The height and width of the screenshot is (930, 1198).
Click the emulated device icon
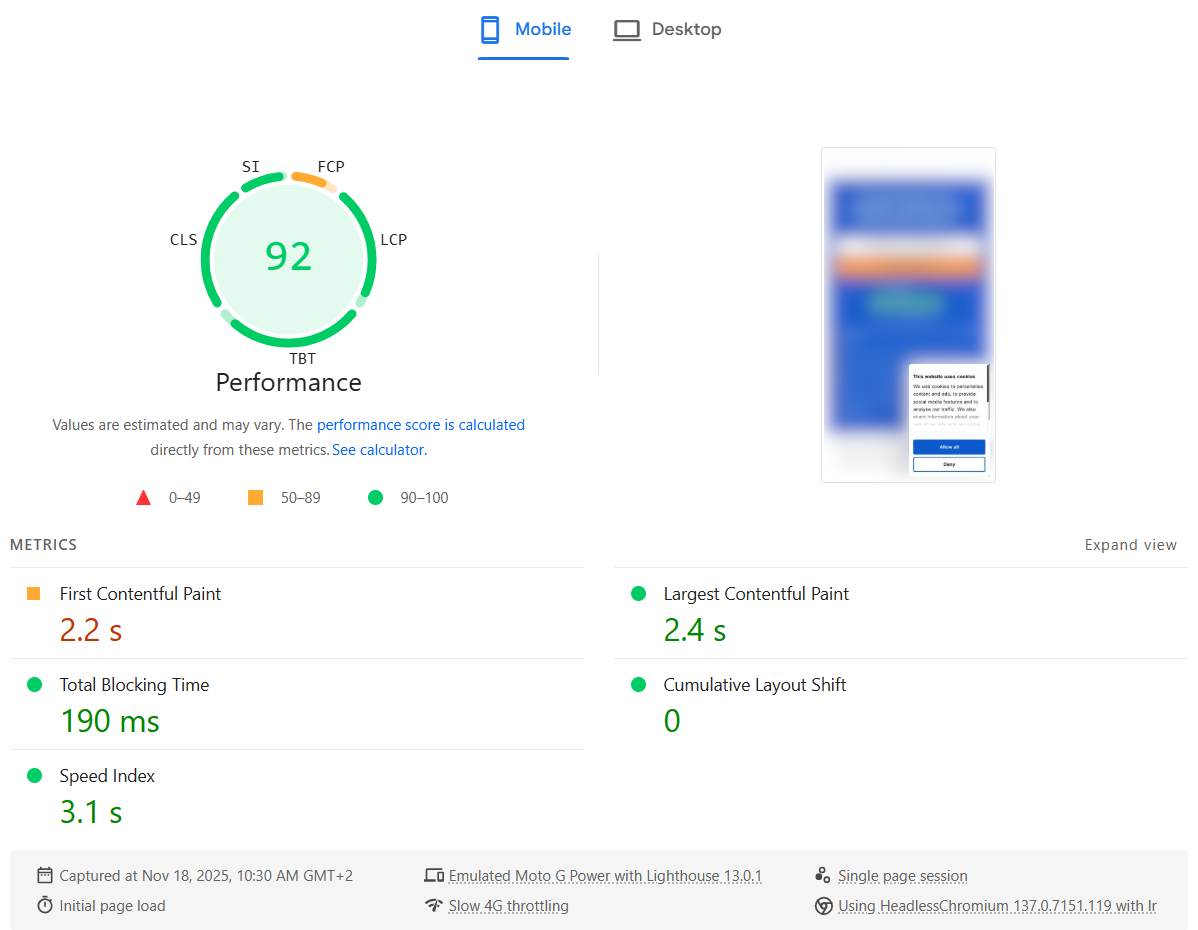[433, 876]
